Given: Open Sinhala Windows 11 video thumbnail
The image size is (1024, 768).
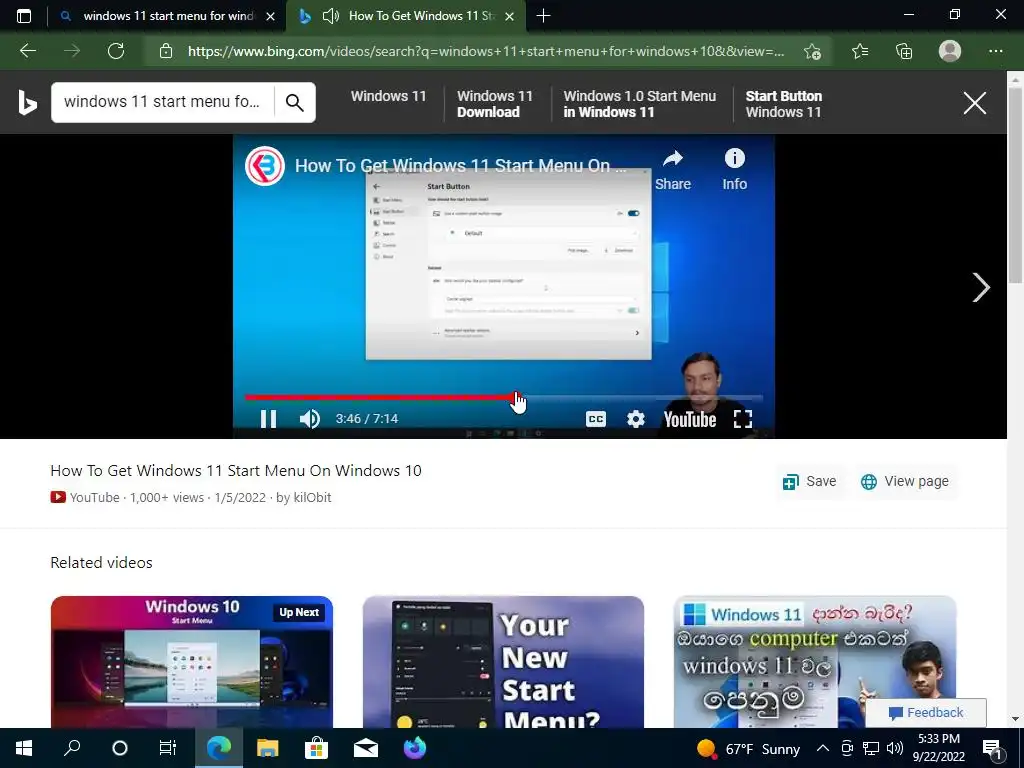Looking at the screenshot, I should pos(815,662).
